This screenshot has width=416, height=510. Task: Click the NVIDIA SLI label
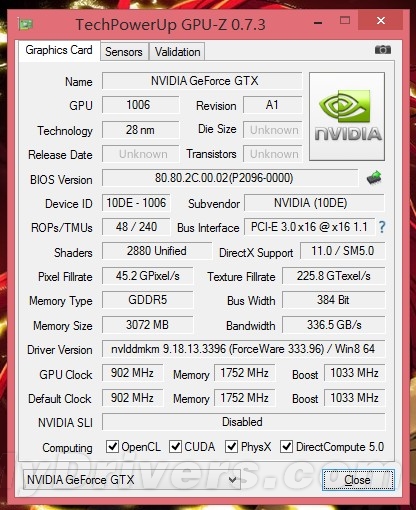pyautogui.click(x=65, y=423)
